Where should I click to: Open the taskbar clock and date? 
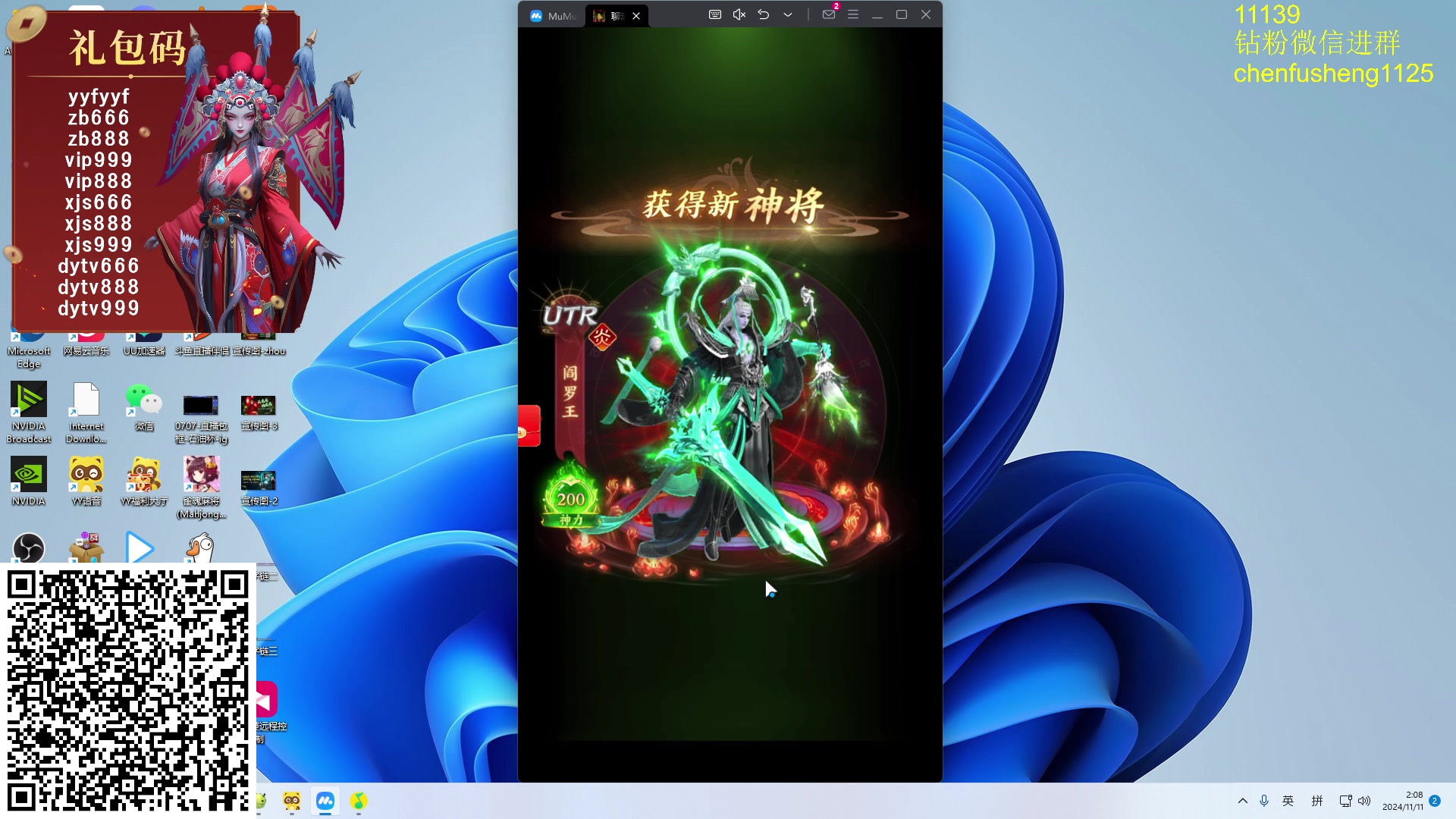(x=1403, y=801)
